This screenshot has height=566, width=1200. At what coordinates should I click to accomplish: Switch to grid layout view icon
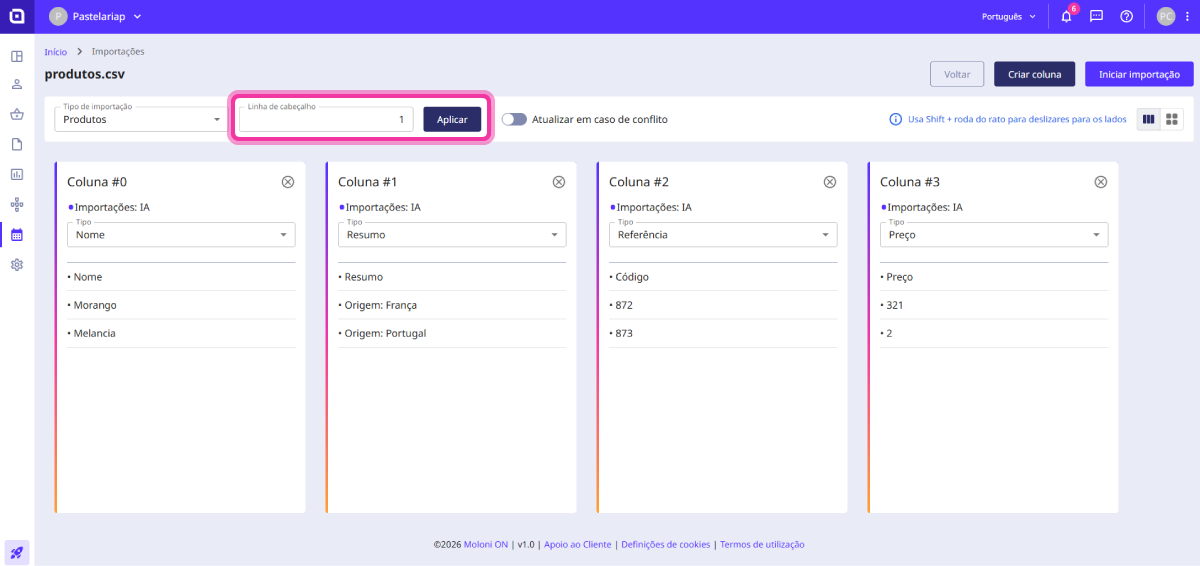pyautogui.click(x=1172, y=119)
